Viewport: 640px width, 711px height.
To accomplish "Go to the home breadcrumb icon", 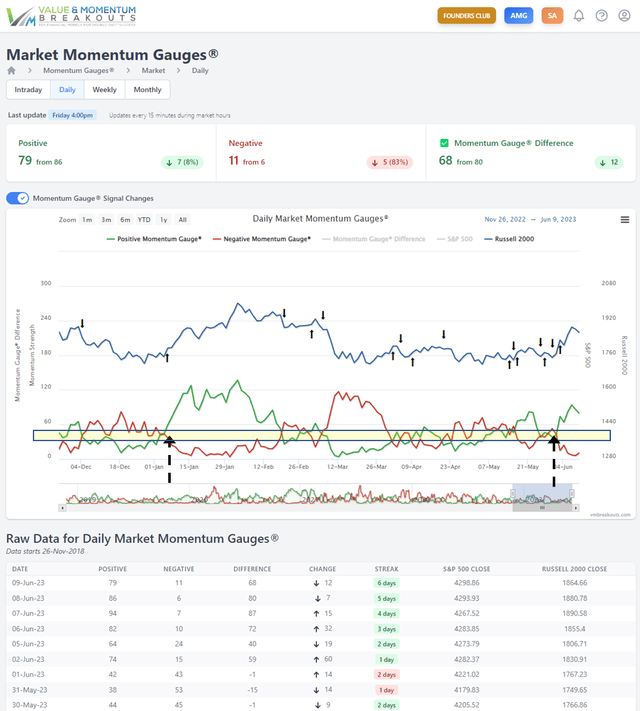I will click(x=11, y=70).
